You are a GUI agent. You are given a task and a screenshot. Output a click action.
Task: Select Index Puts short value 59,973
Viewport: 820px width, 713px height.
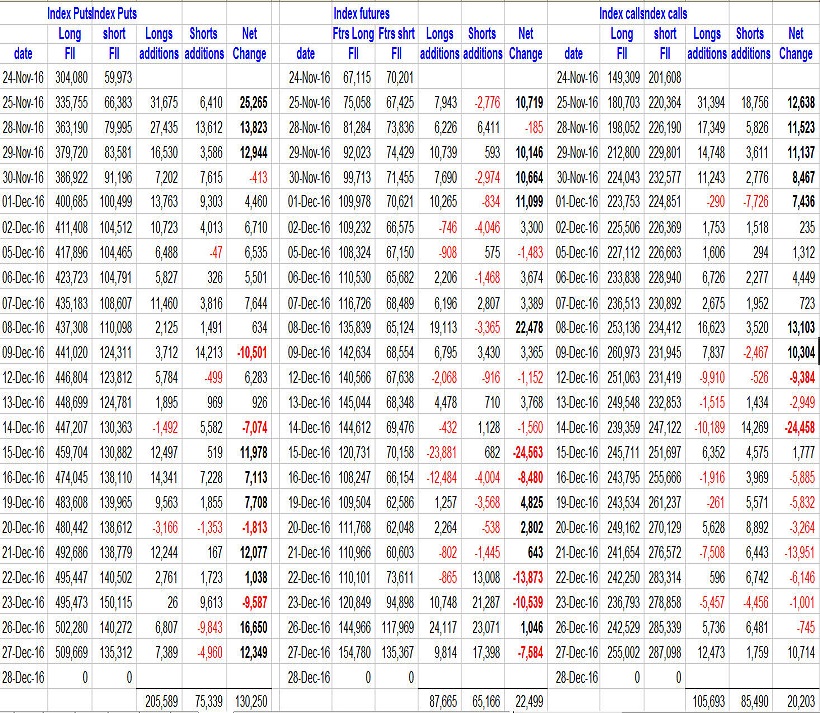click(x=118, y=78)
